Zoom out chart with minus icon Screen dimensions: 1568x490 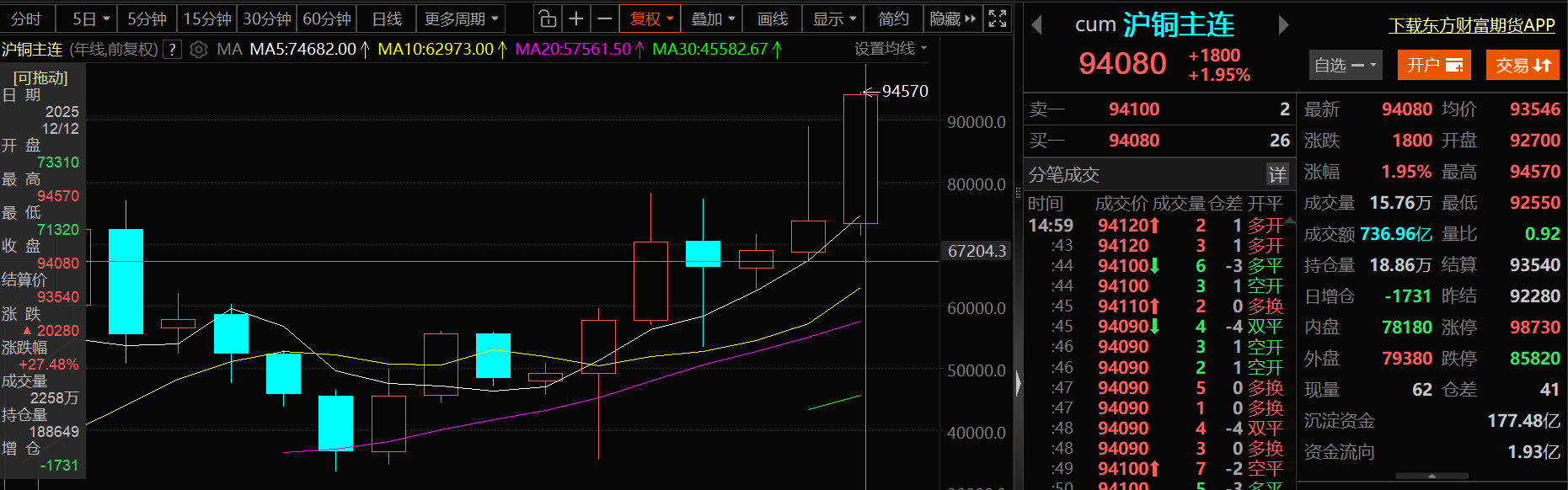(x=605, y=19)
